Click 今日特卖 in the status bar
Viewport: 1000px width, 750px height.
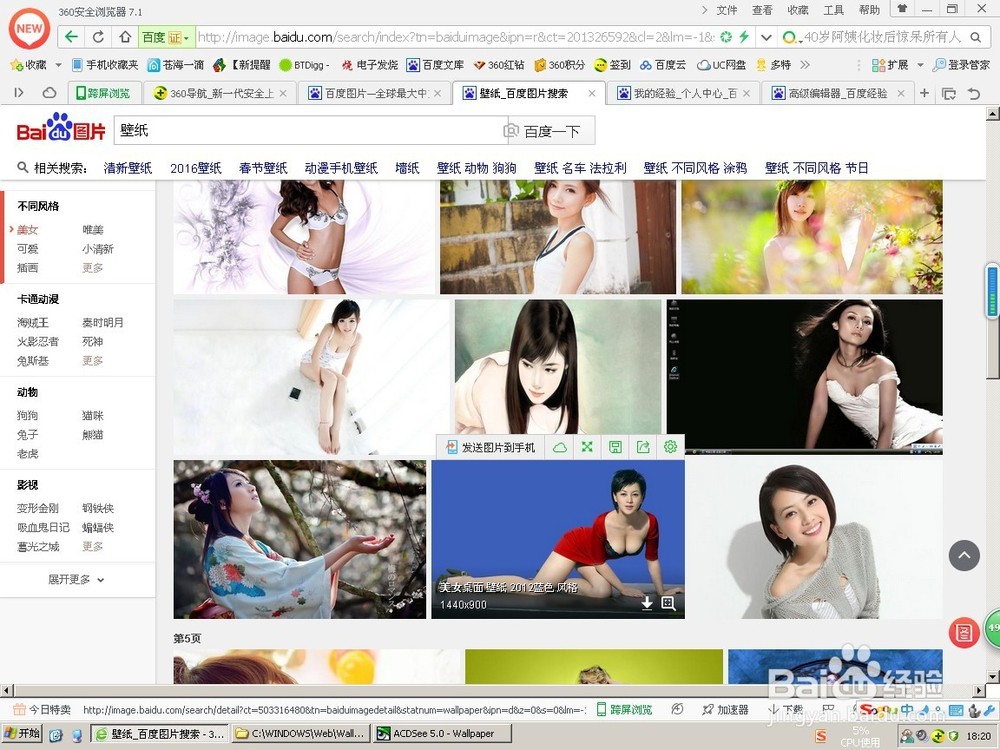tap(43, 710)
